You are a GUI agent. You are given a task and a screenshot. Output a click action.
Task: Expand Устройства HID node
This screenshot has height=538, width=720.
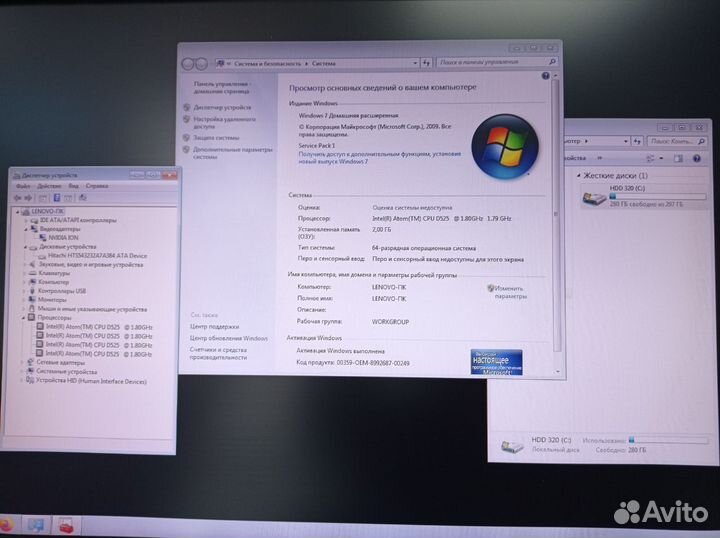22,381
